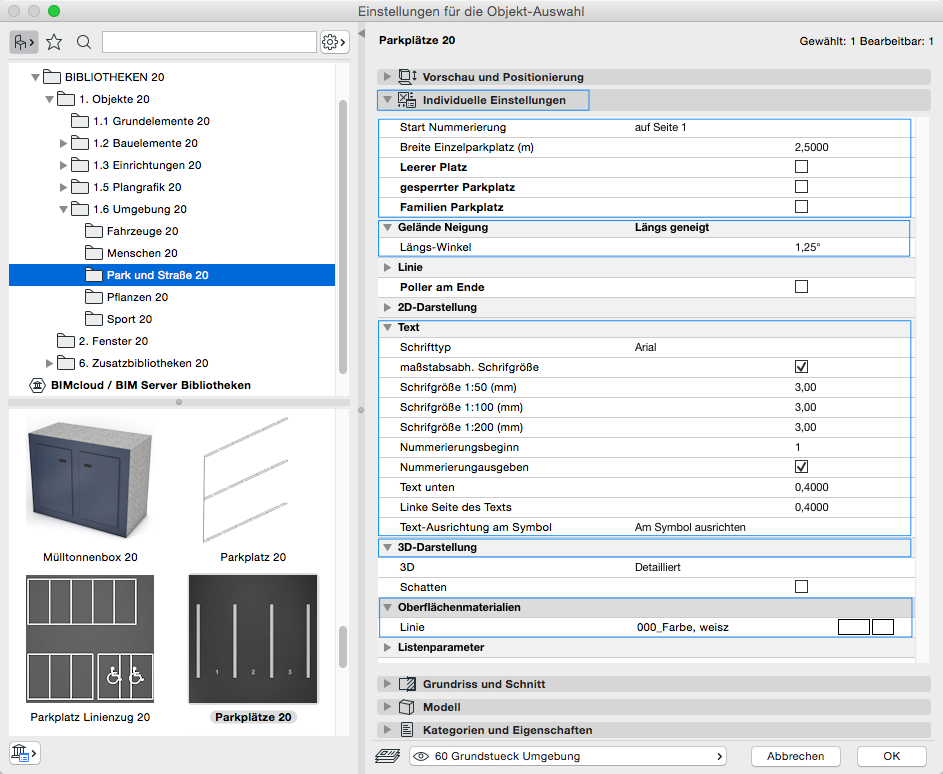
Task: Click the layer stack icon
Action: pos(388,756)
